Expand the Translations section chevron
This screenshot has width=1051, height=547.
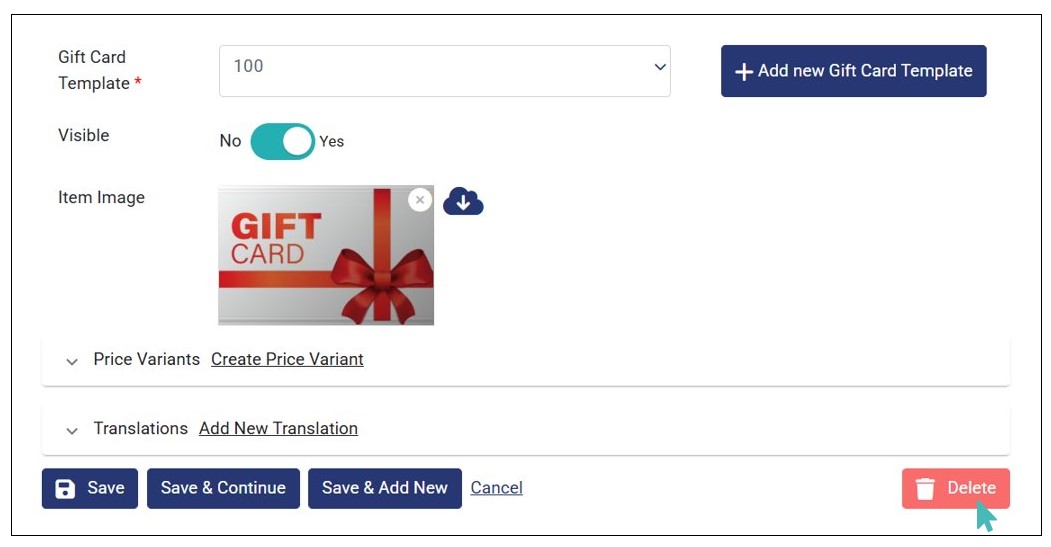[72, 430]
